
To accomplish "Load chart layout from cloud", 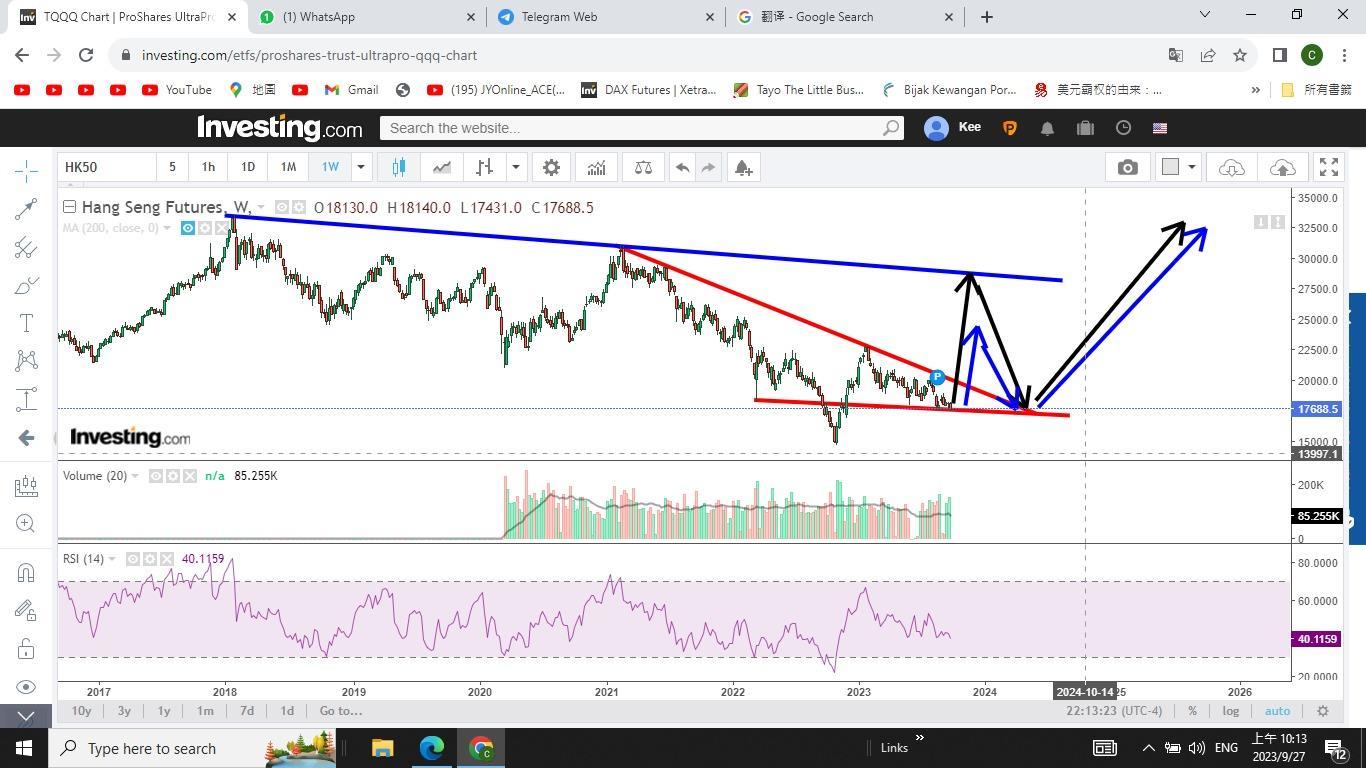I will (1231, 167).
